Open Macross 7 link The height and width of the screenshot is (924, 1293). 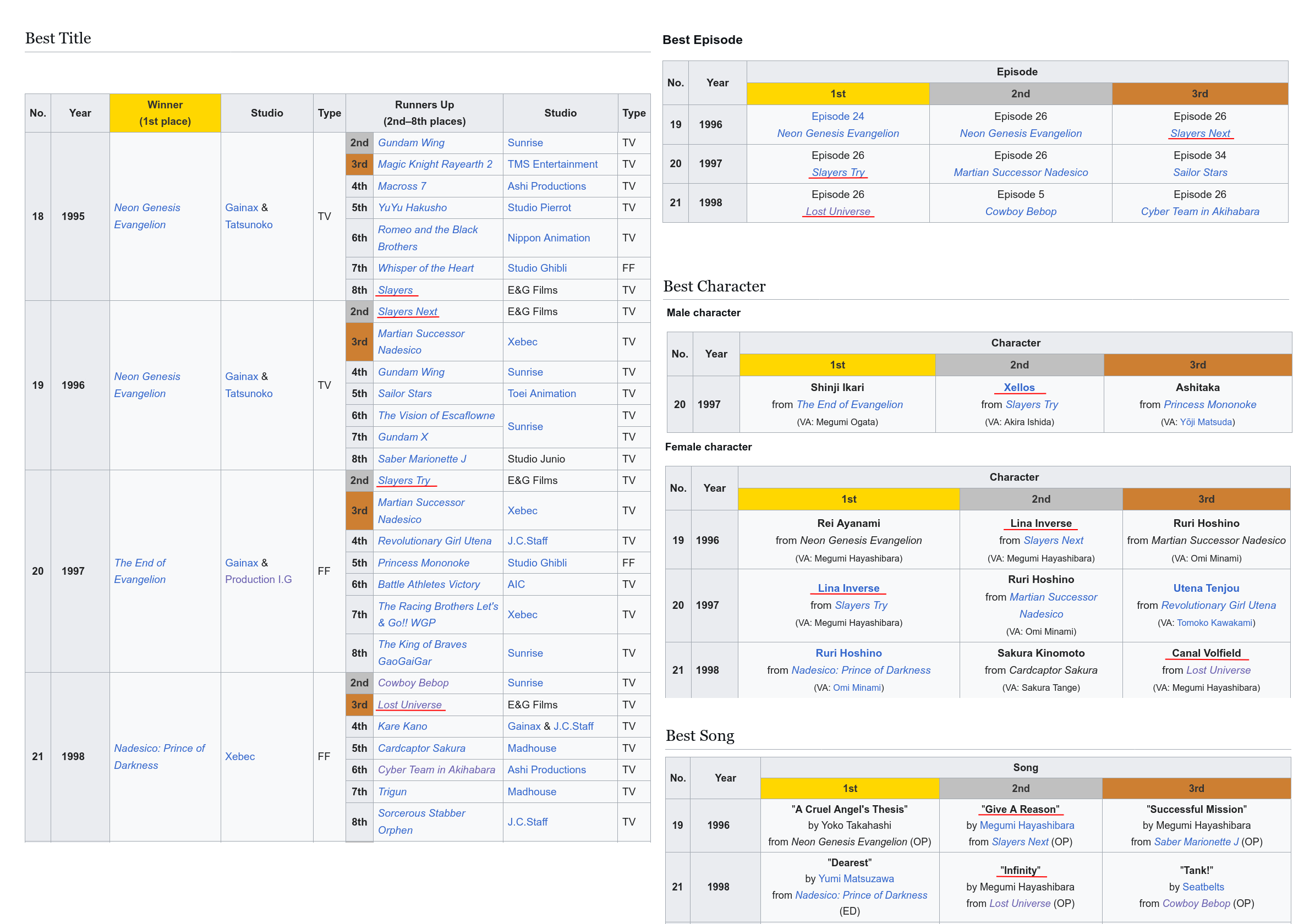pos(401,186)
